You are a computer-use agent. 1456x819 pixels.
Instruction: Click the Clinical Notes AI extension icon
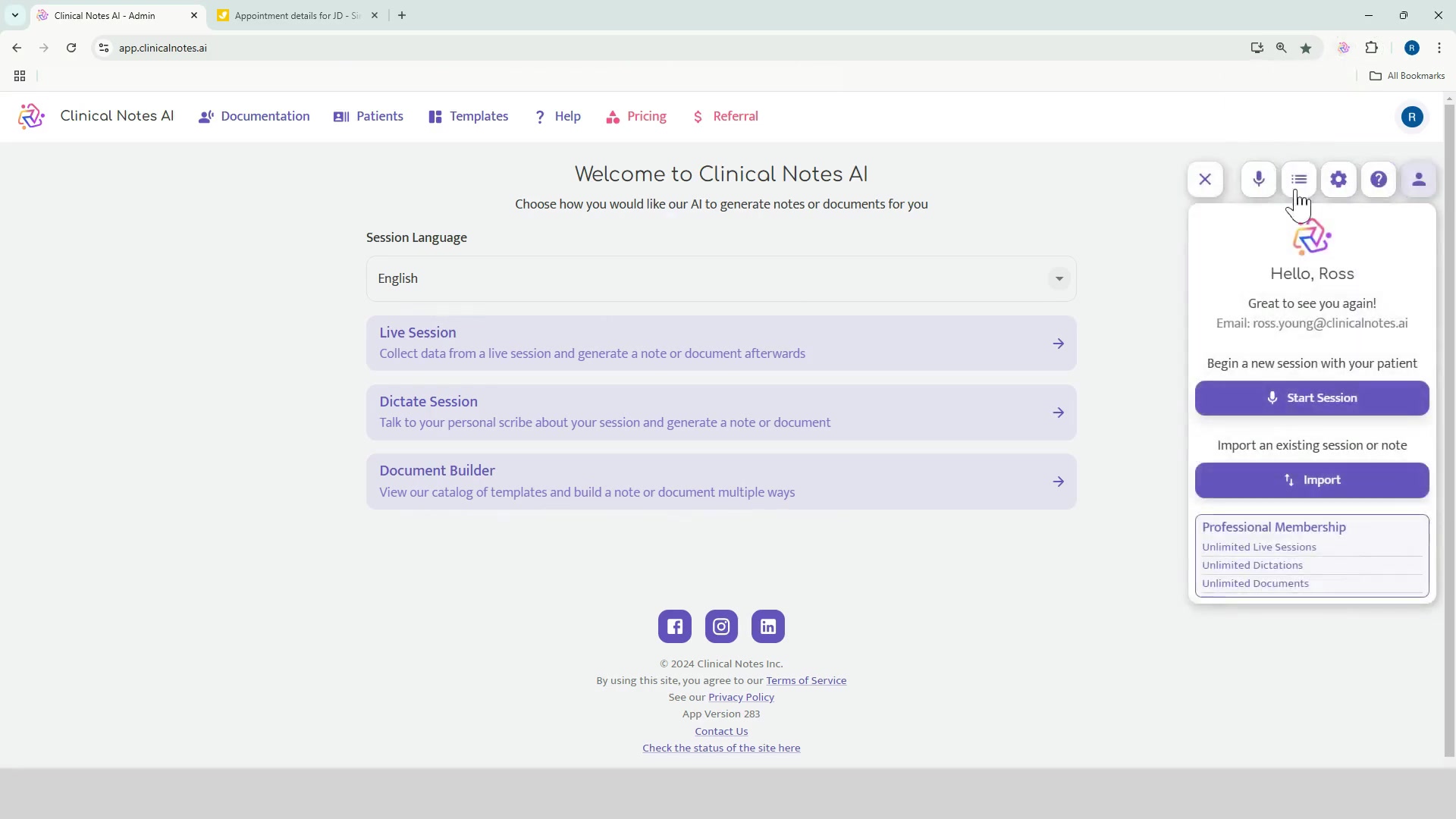1344,48
